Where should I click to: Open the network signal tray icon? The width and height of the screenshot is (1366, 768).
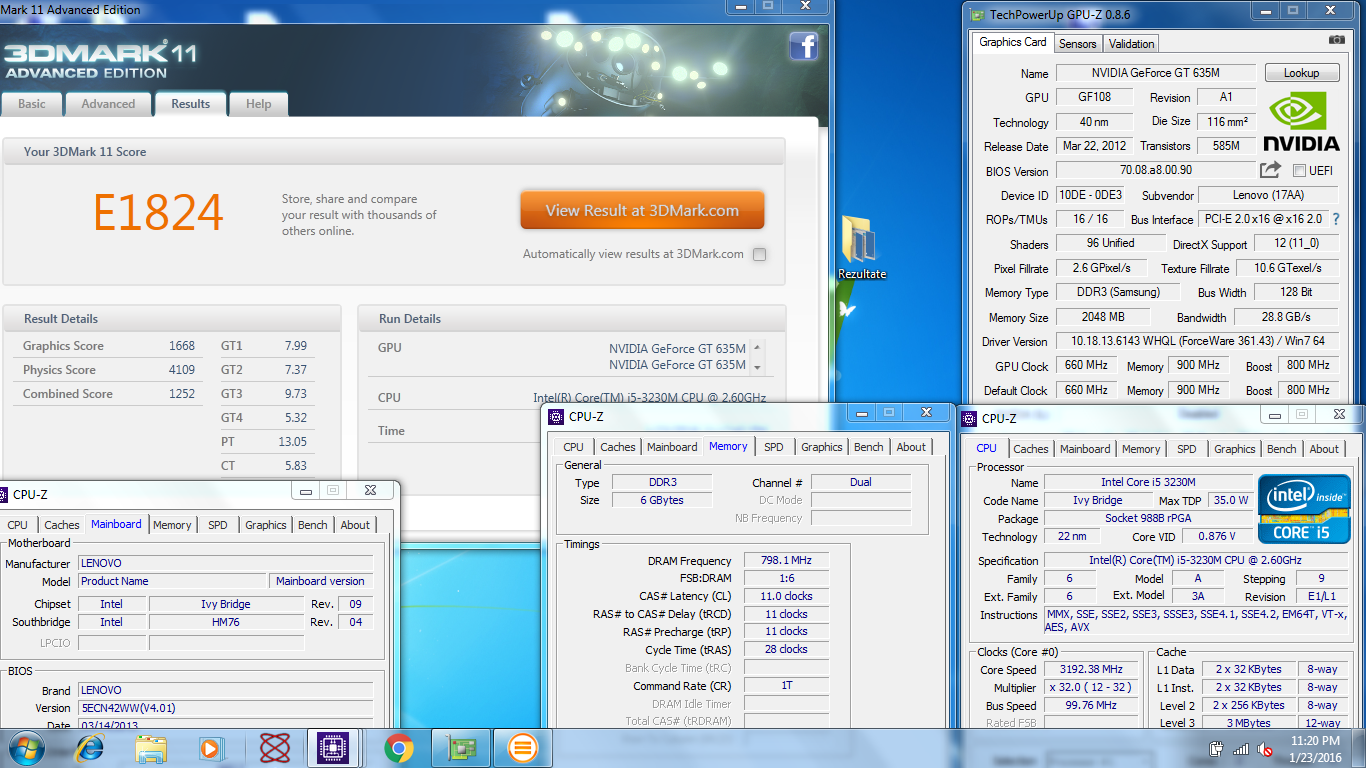(x=1241, y=748)
